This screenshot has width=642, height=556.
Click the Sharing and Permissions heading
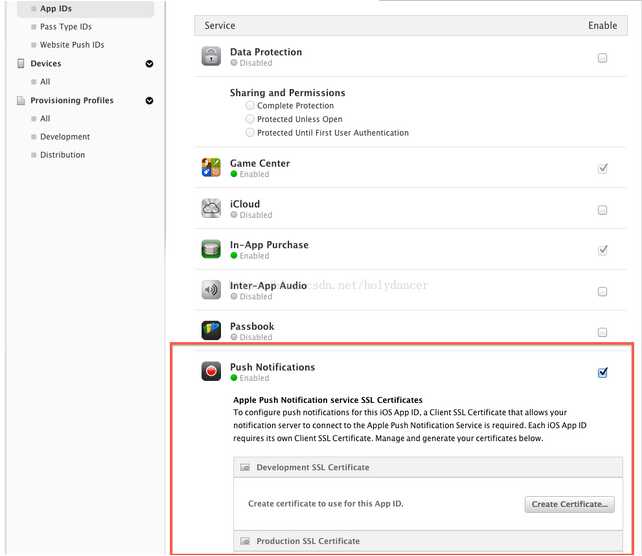click(x=287, y=93)
